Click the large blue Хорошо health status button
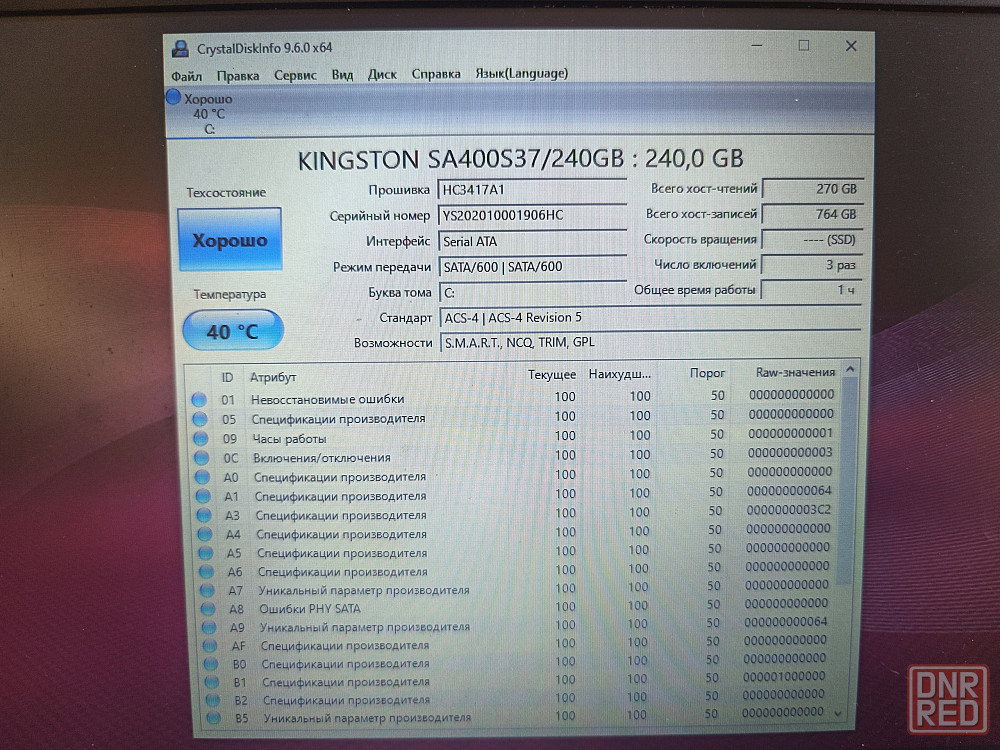 (x=230, y=240)
